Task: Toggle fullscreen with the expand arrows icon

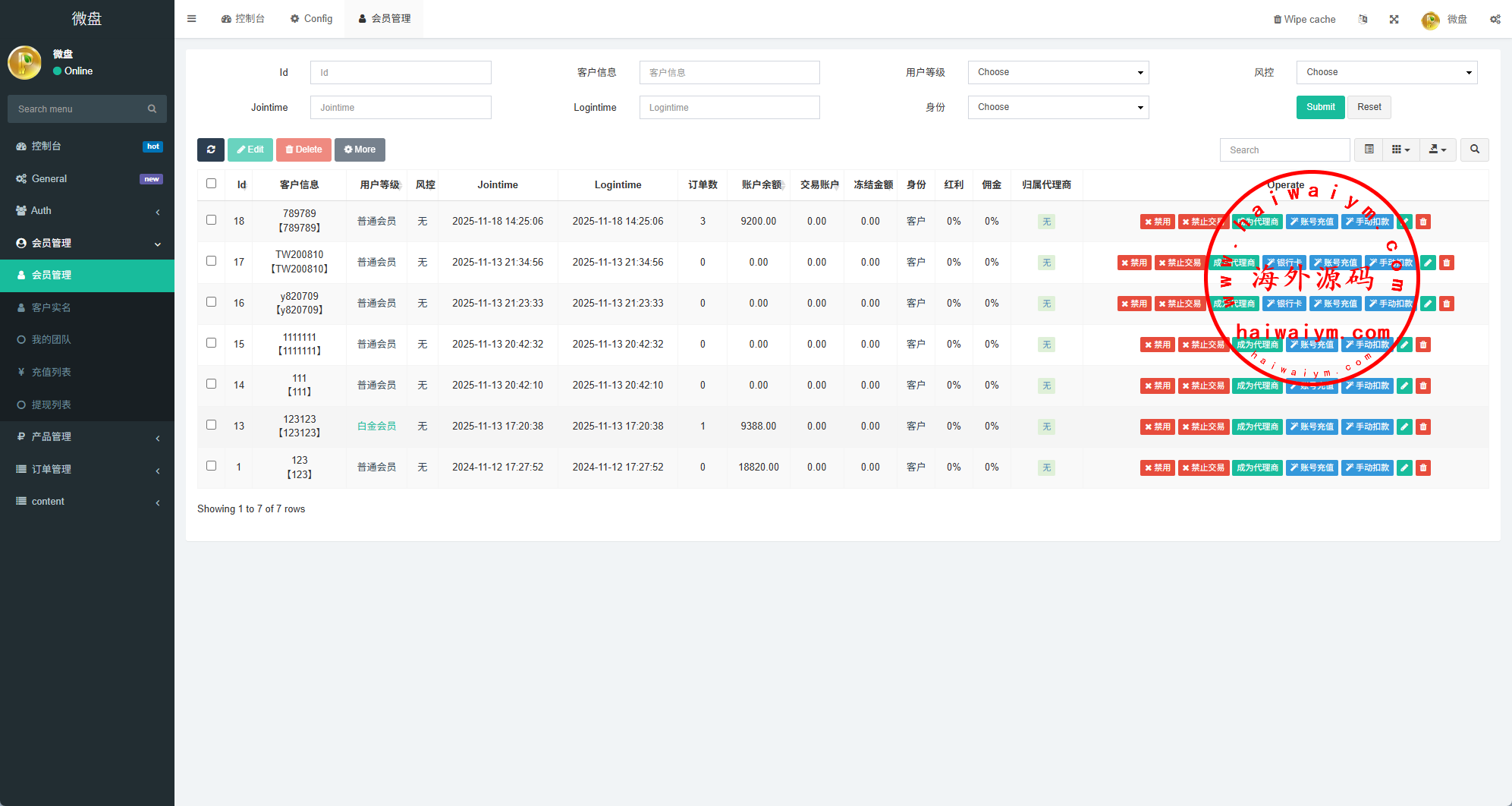Action: 1394,20
